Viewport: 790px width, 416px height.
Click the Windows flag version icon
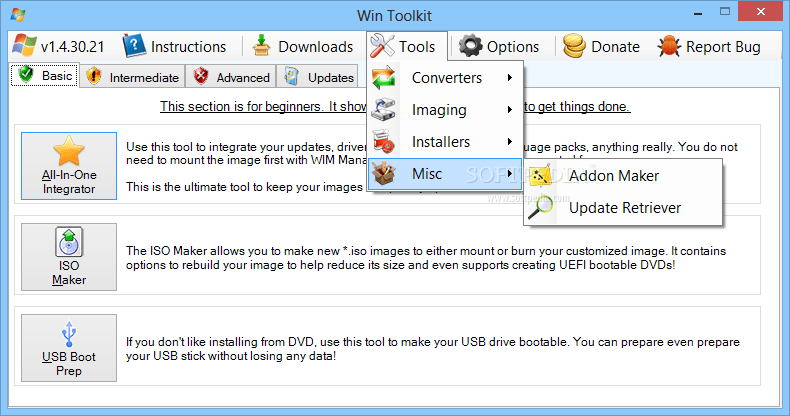24,46
